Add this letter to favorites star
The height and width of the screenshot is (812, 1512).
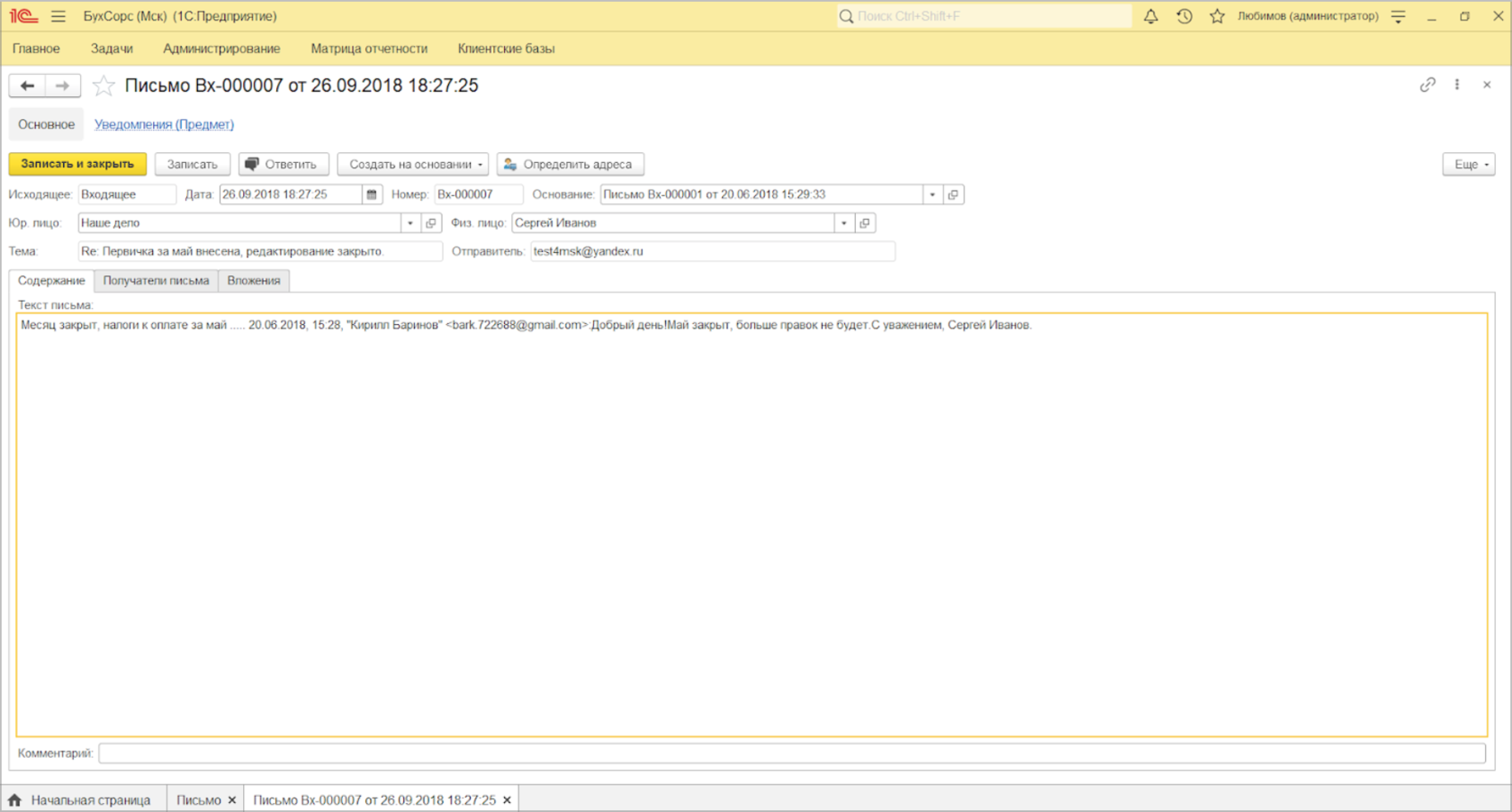pos(104,86)
